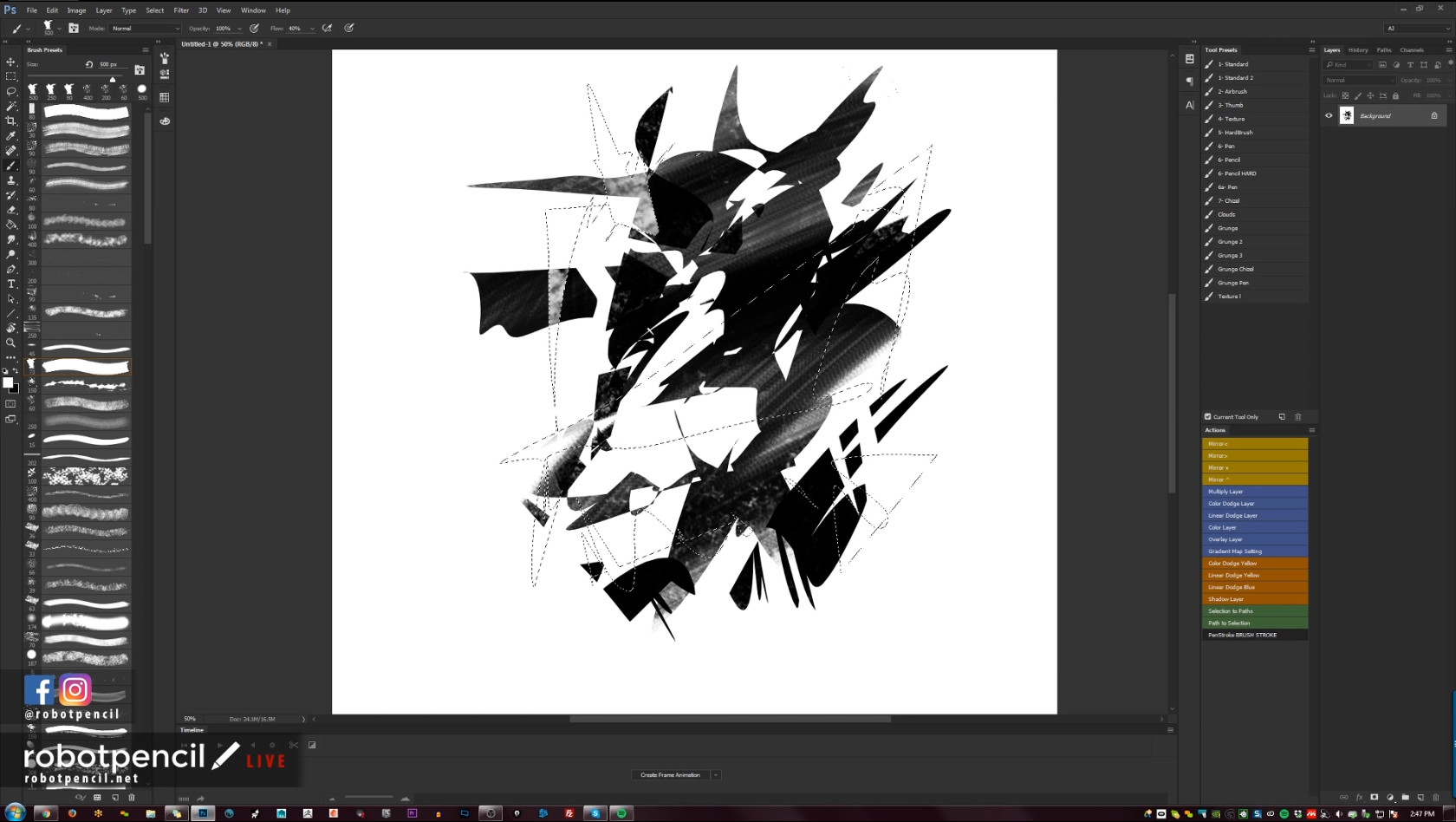
Task: Open the brush Mode dropdown
Action: point(146,29)
